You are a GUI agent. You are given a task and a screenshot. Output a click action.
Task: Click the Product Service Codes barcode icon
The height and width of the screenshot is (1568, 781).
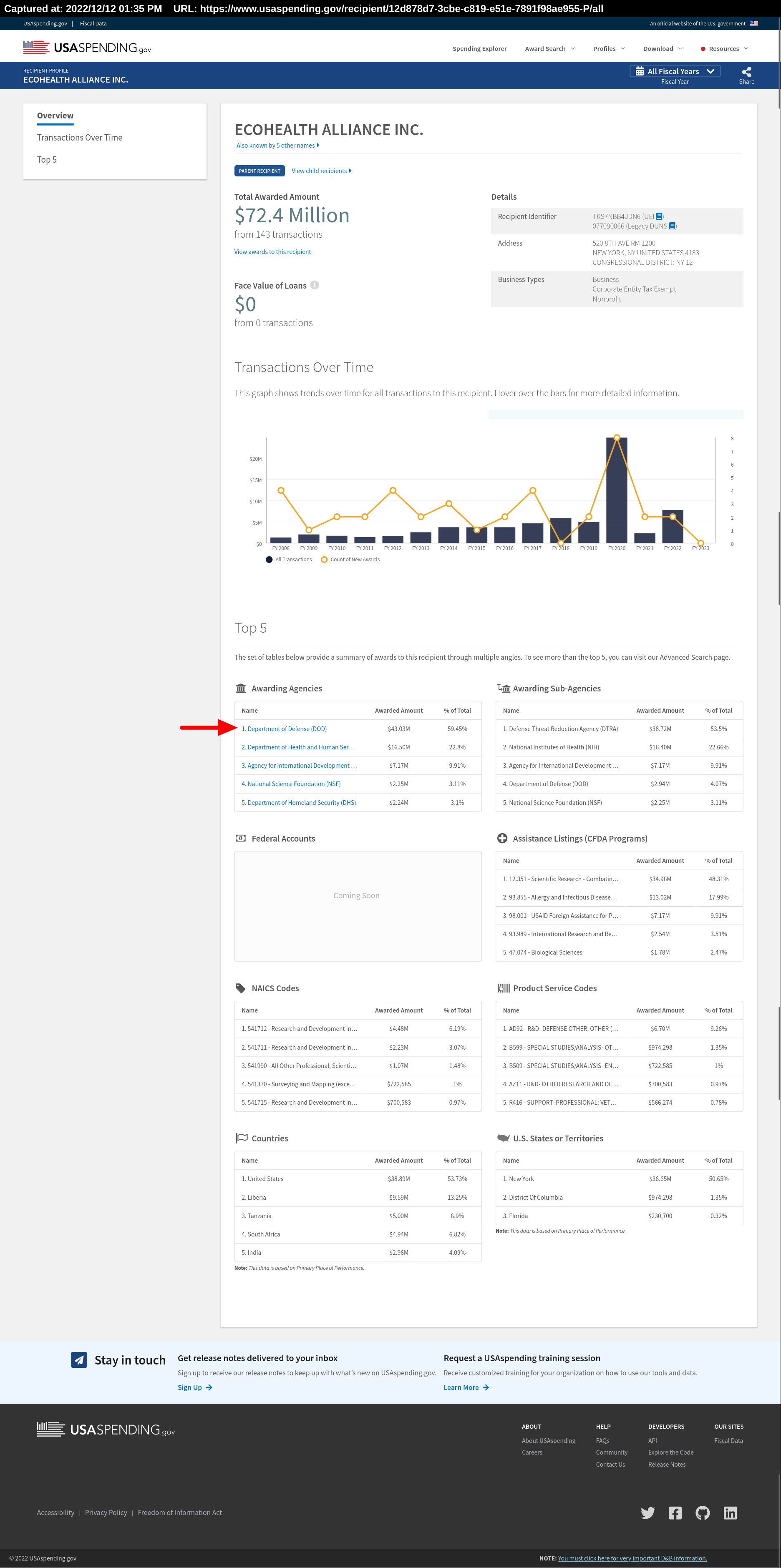tap(504, 988)
